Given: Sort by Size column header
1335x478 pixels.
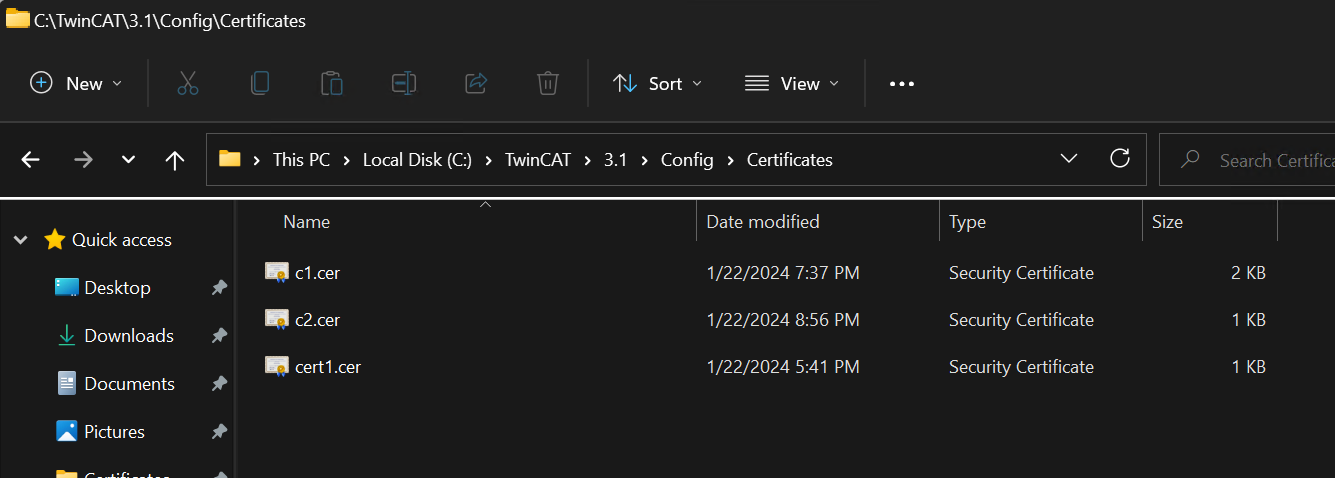Looking at the screenshot, I should tap(1167, 222).
